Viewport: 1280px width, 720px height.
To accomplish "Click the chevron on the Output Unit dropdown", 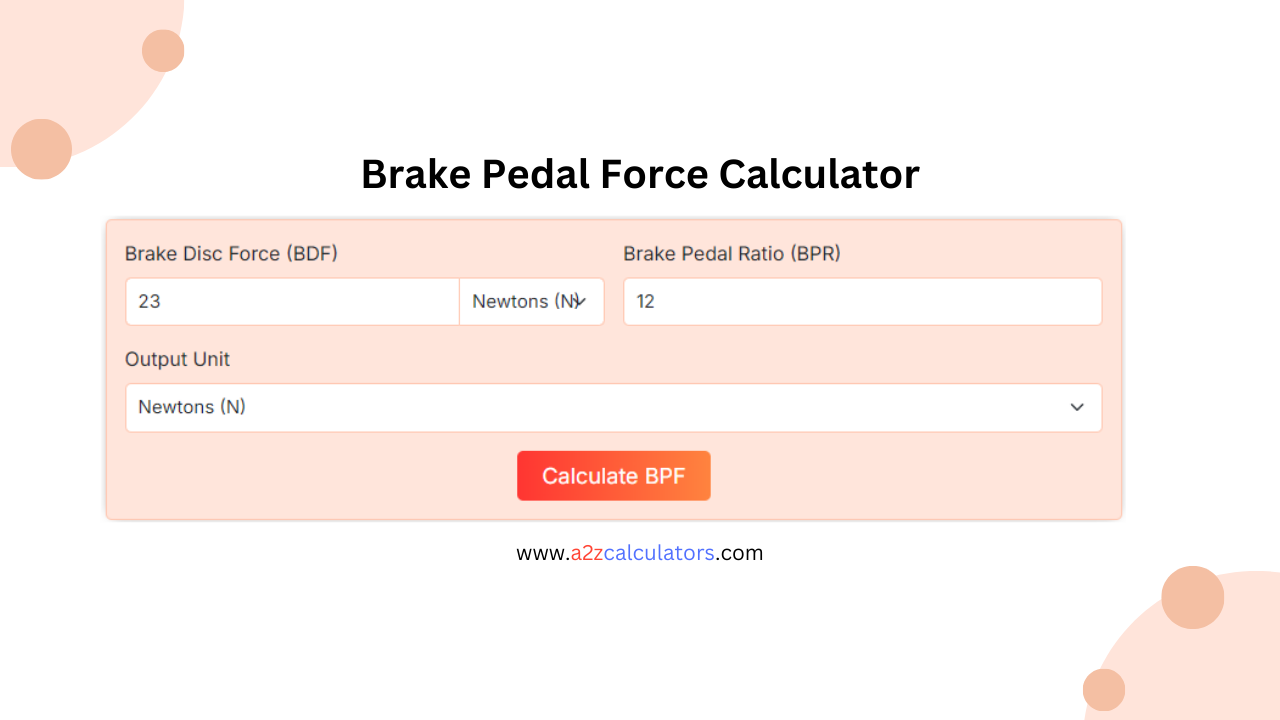I will pyautogui.click(x=1077, y=407).
